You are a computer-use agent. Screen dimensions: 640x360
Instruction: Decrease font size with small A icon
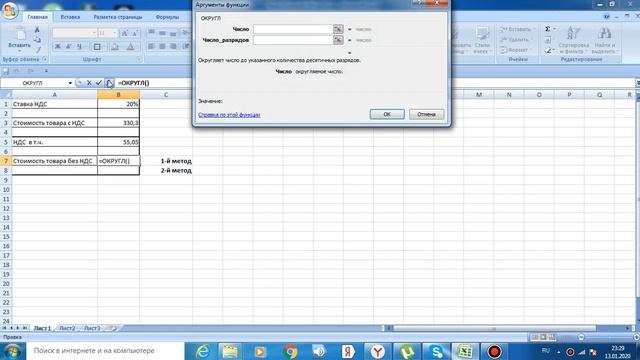pos(135,33)
